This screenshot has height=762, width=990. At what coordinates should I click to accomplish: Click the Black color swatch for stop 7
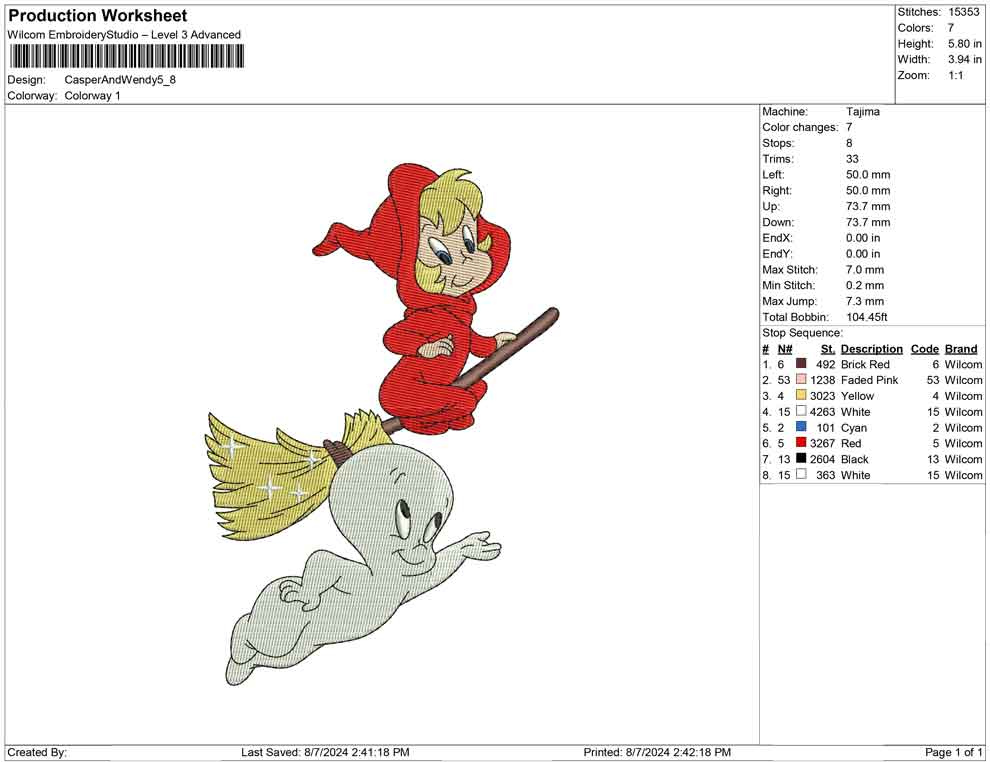point(800,459)
